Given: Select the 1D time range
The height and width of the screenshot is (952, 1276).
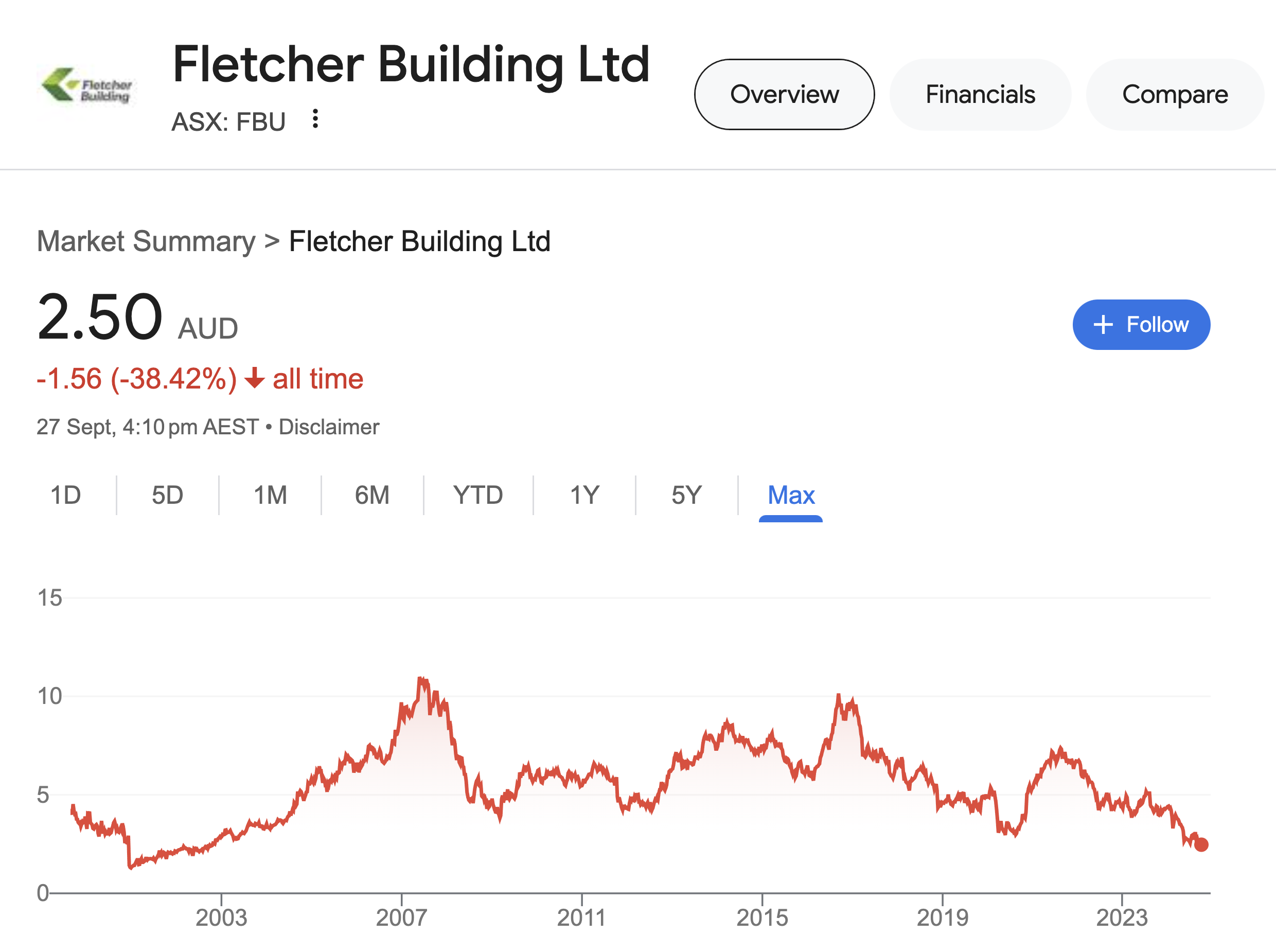Looking at the screenshot, I should click(65, 496).
